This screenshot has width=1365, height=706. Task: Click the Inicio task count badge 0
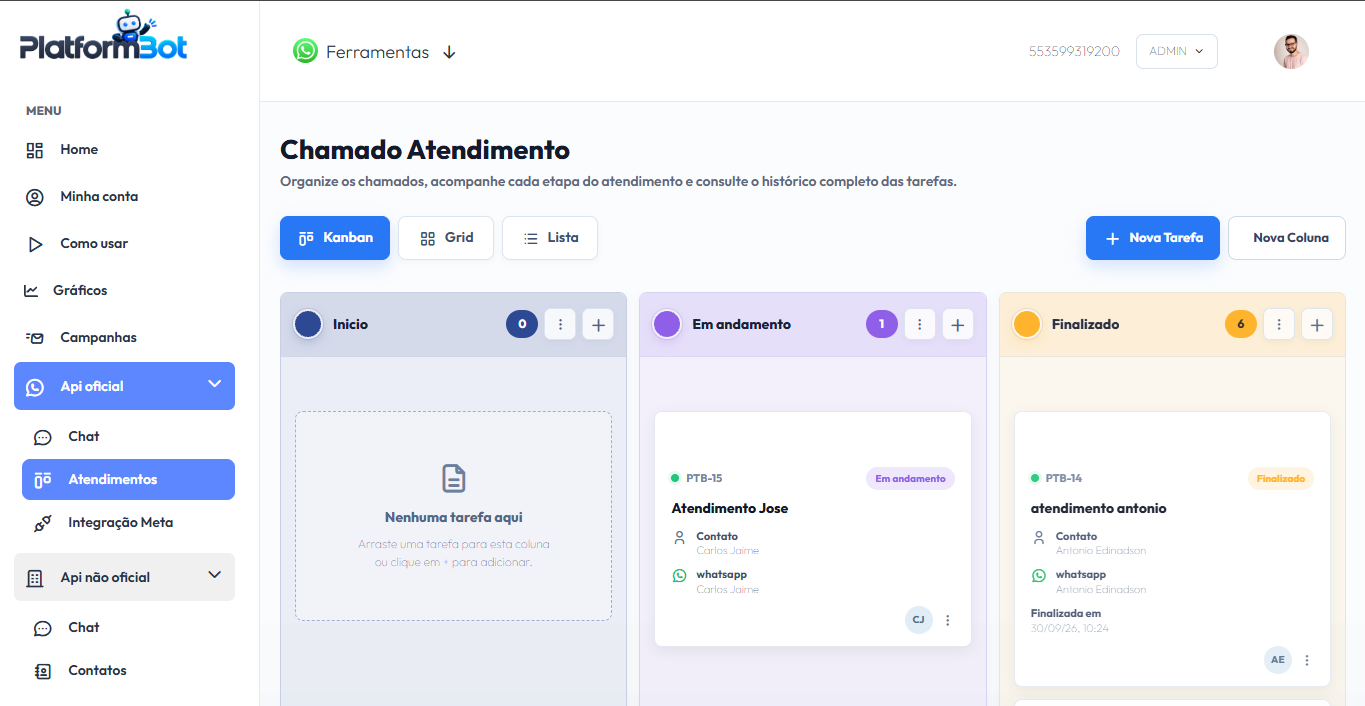(522, 324)
